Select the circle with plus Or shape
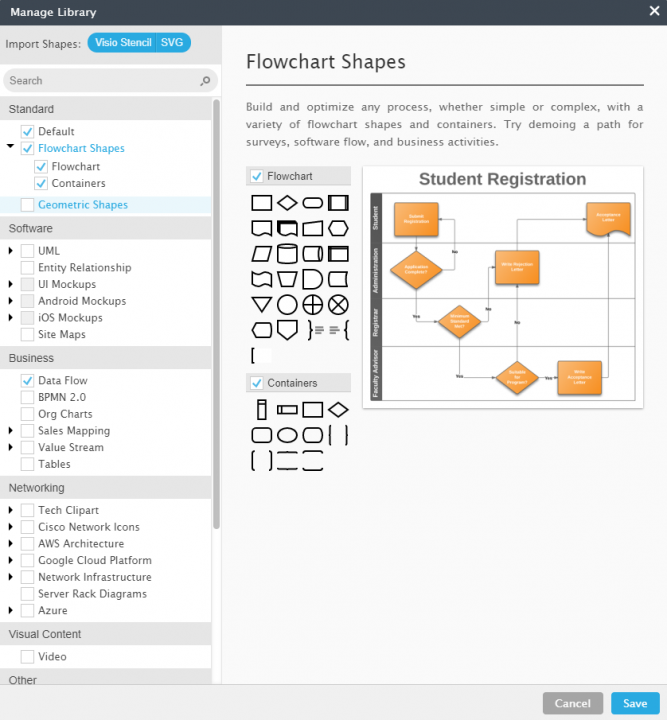 point(313,305)
